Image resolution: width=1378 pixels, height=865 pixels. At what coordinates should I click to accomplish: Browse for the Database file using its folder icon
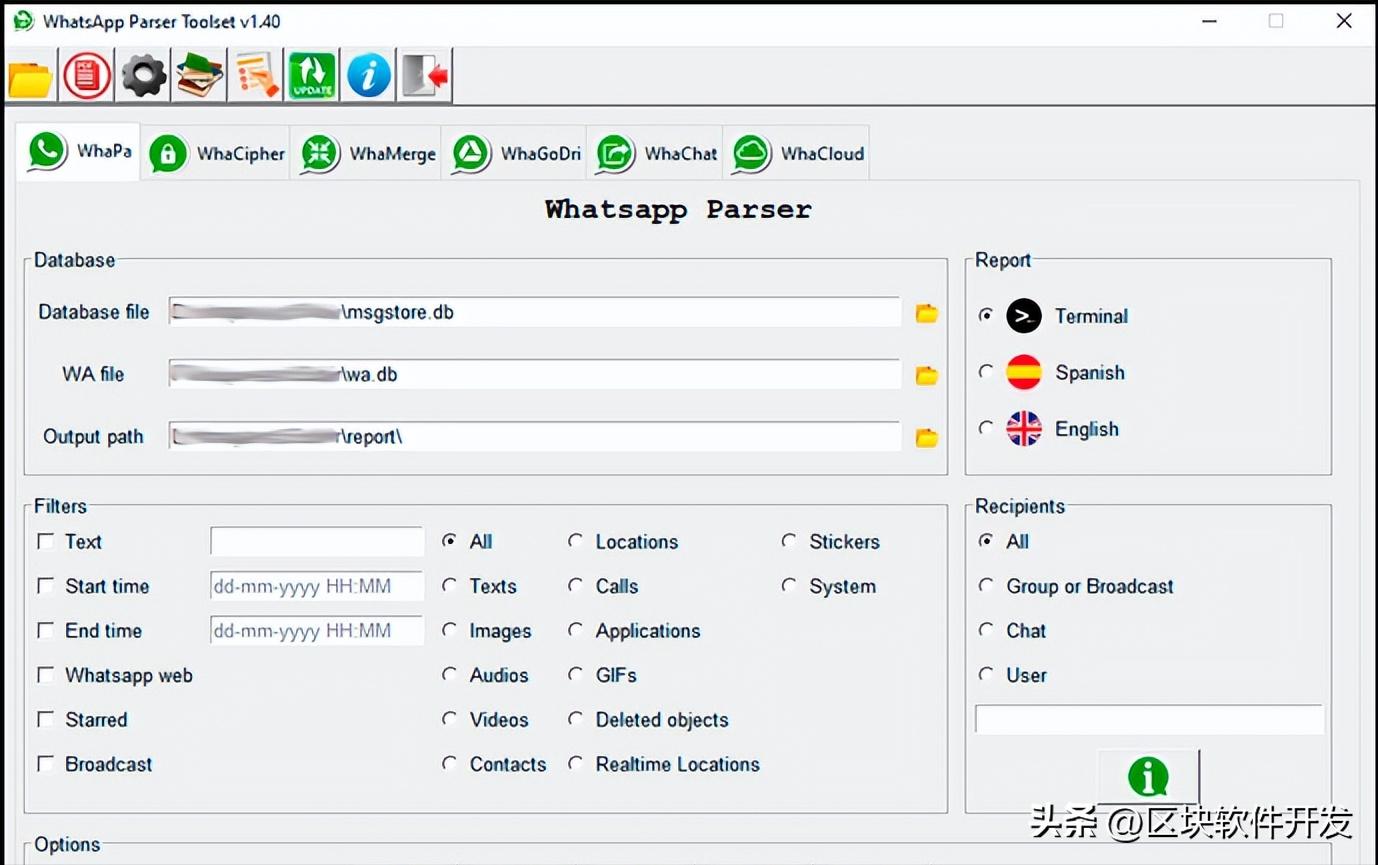pos(925,313)
